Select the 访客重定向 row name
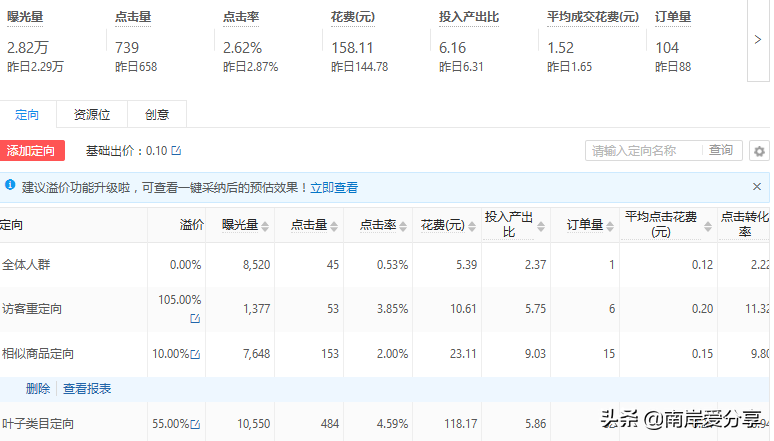774x441 pixels. 32,309
